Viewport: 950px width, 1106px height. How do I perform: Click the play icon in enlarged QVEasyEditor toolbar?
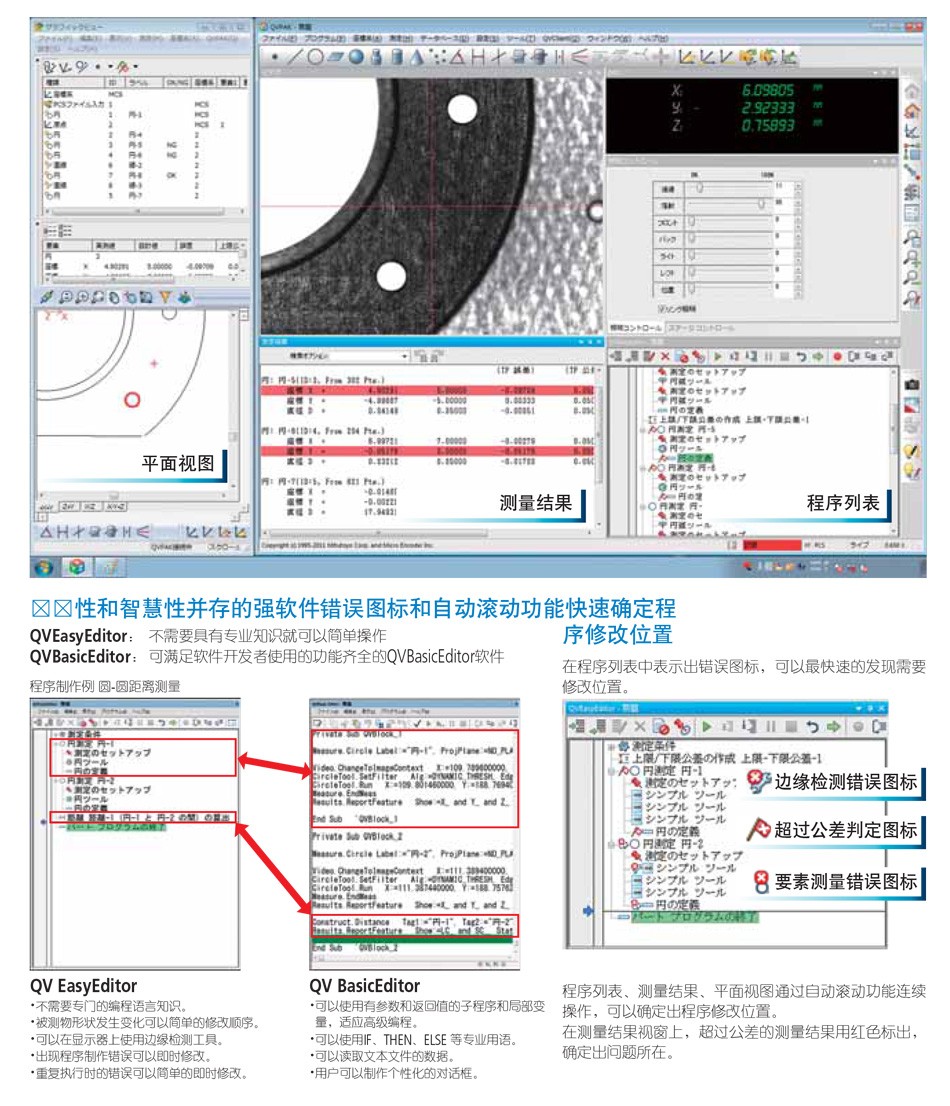point(707,726)
